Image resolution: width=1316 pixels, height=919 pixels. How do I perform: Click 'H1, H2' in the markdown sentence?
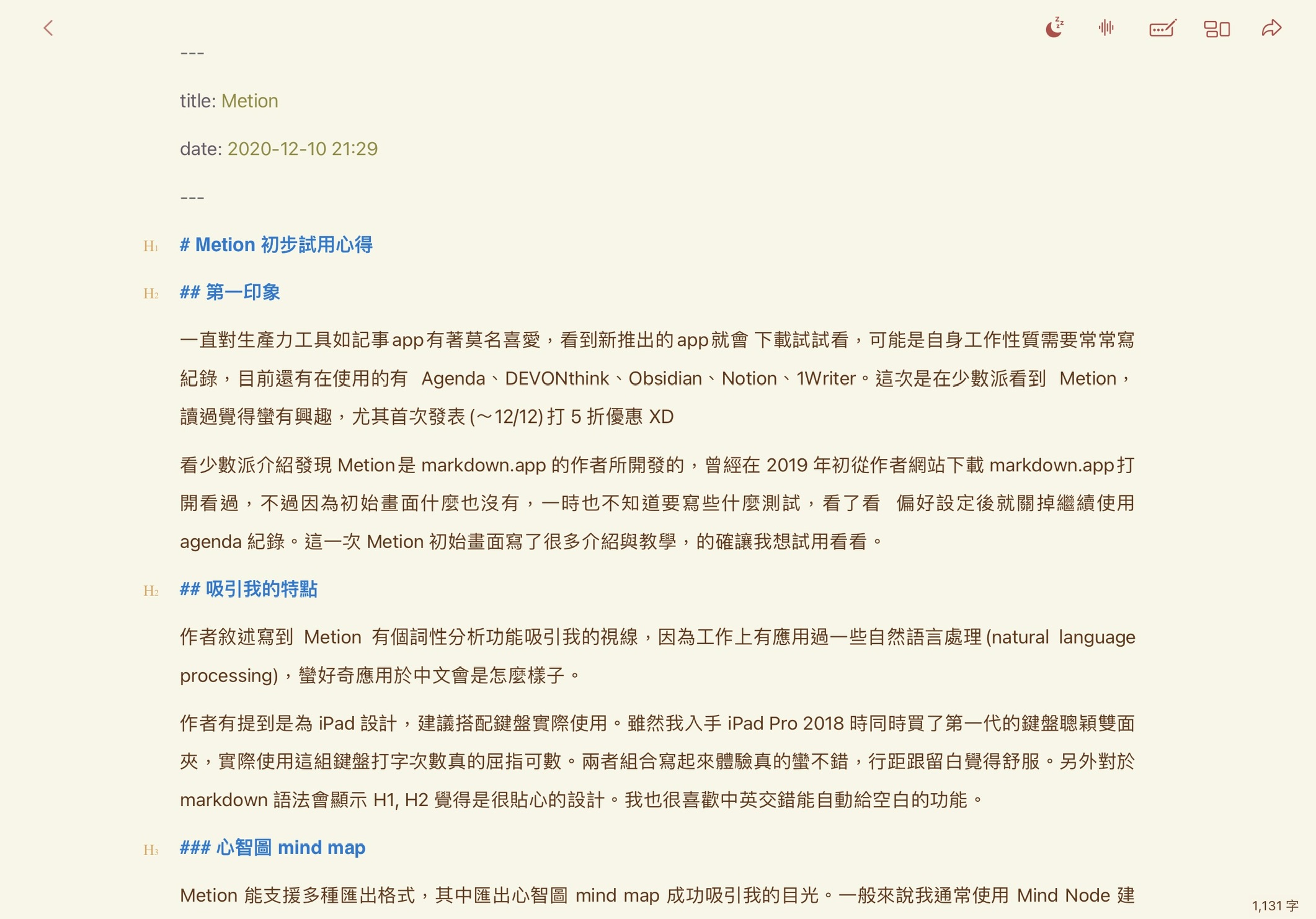[401, 800]
